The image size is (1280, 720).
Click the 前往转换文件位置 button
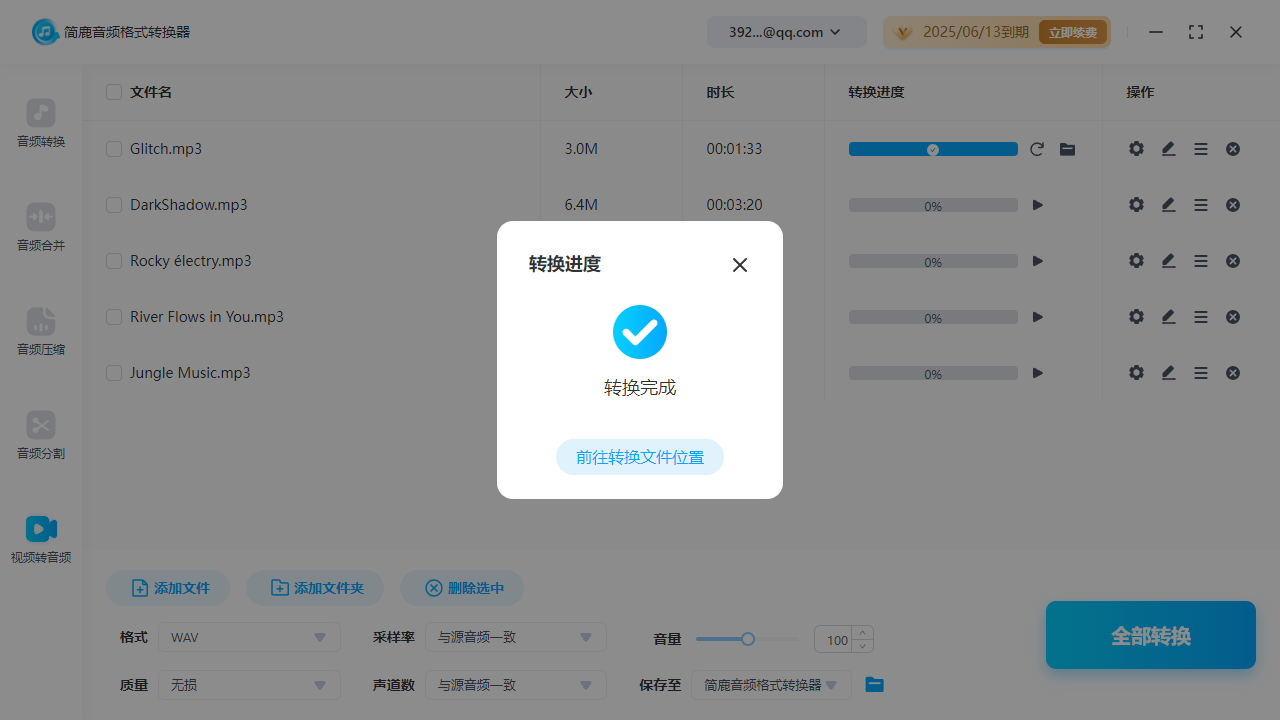click(640, 457)
